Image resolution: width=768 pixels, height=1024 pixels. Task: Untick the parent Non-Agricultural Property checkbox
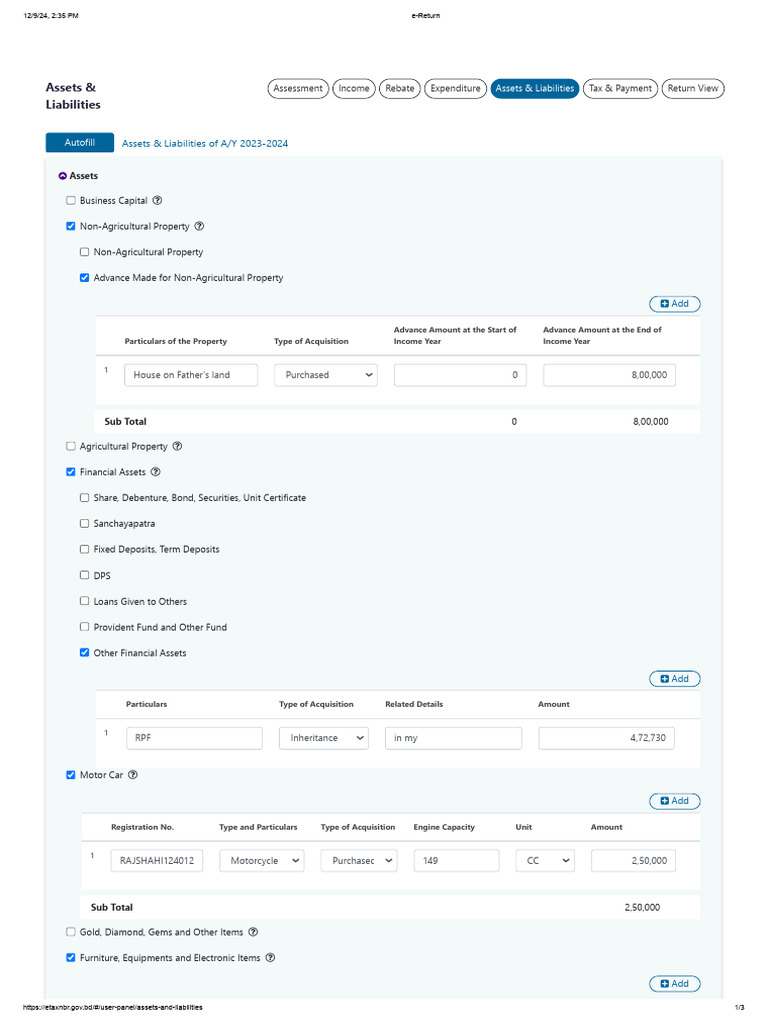[71, 226]
